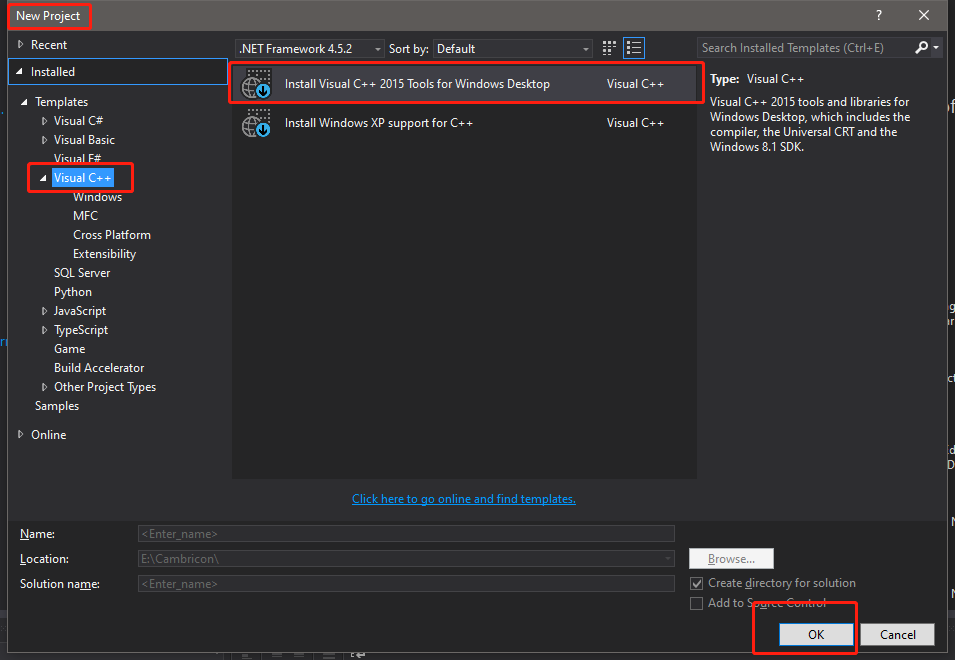The image size is (955, 660).
Task: Select the Visual C++ tree item
Action: point(82,178)
